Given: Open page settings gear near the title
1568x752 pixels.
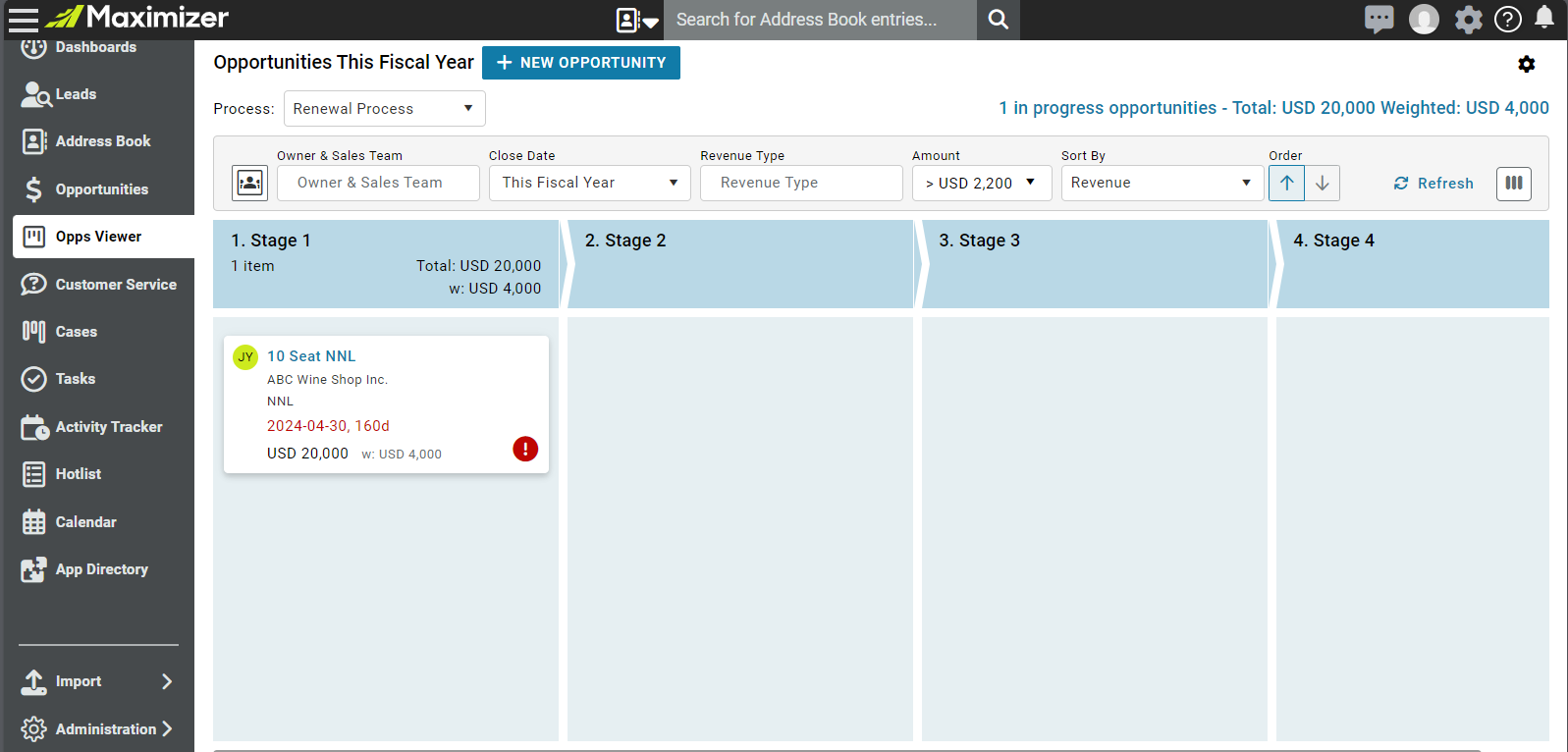Looking at the screenshot, I should tap(1526, 64).
